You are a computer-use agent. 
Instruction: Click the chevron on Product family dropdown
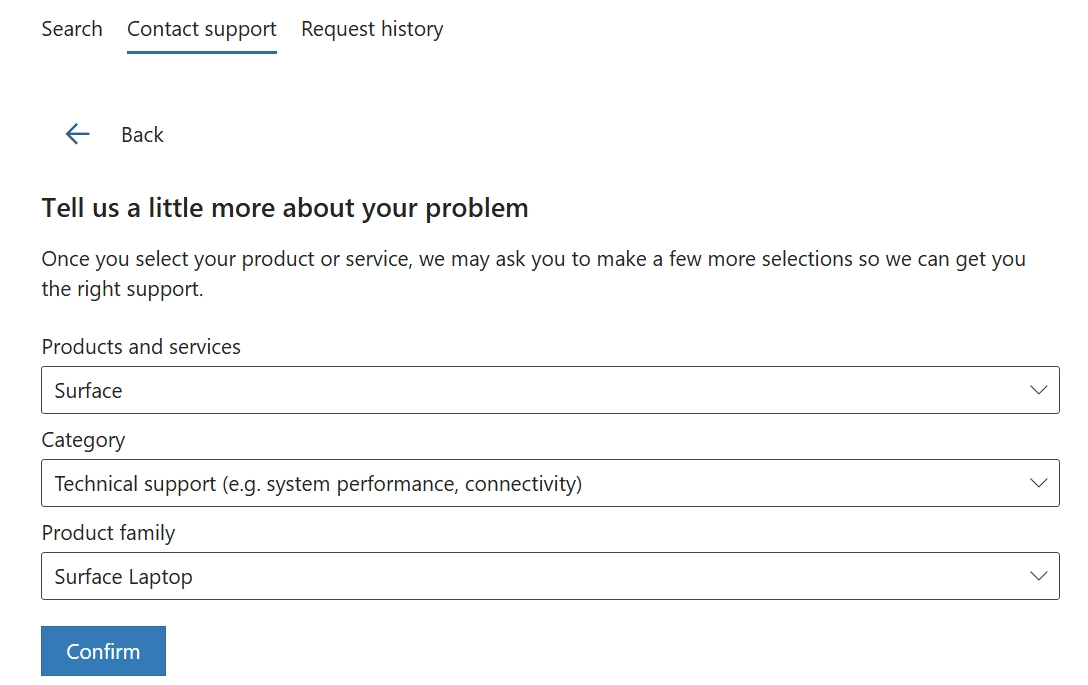pyautogui.click(x=1039, y=577)
